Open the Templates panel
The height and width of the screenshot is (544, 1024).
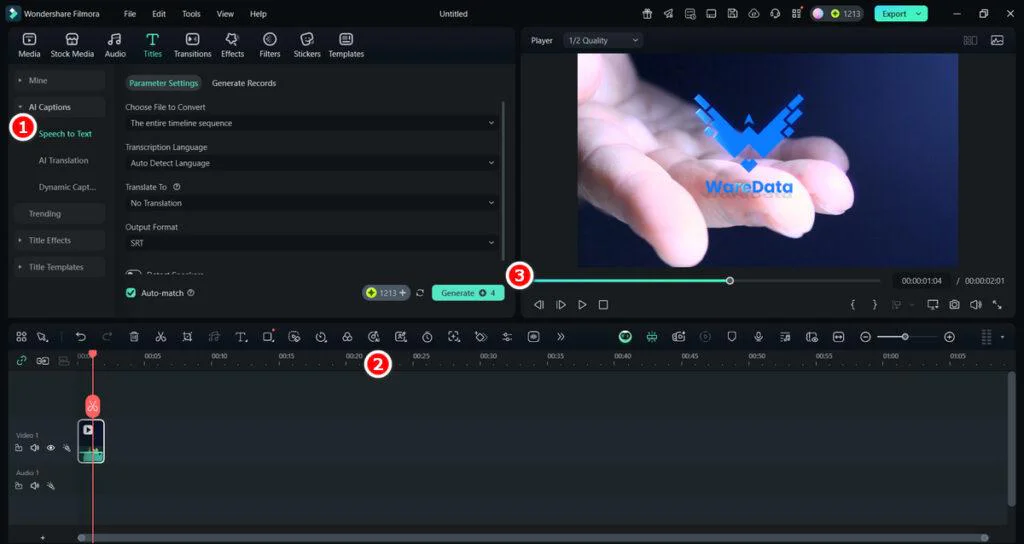point(346,45)
